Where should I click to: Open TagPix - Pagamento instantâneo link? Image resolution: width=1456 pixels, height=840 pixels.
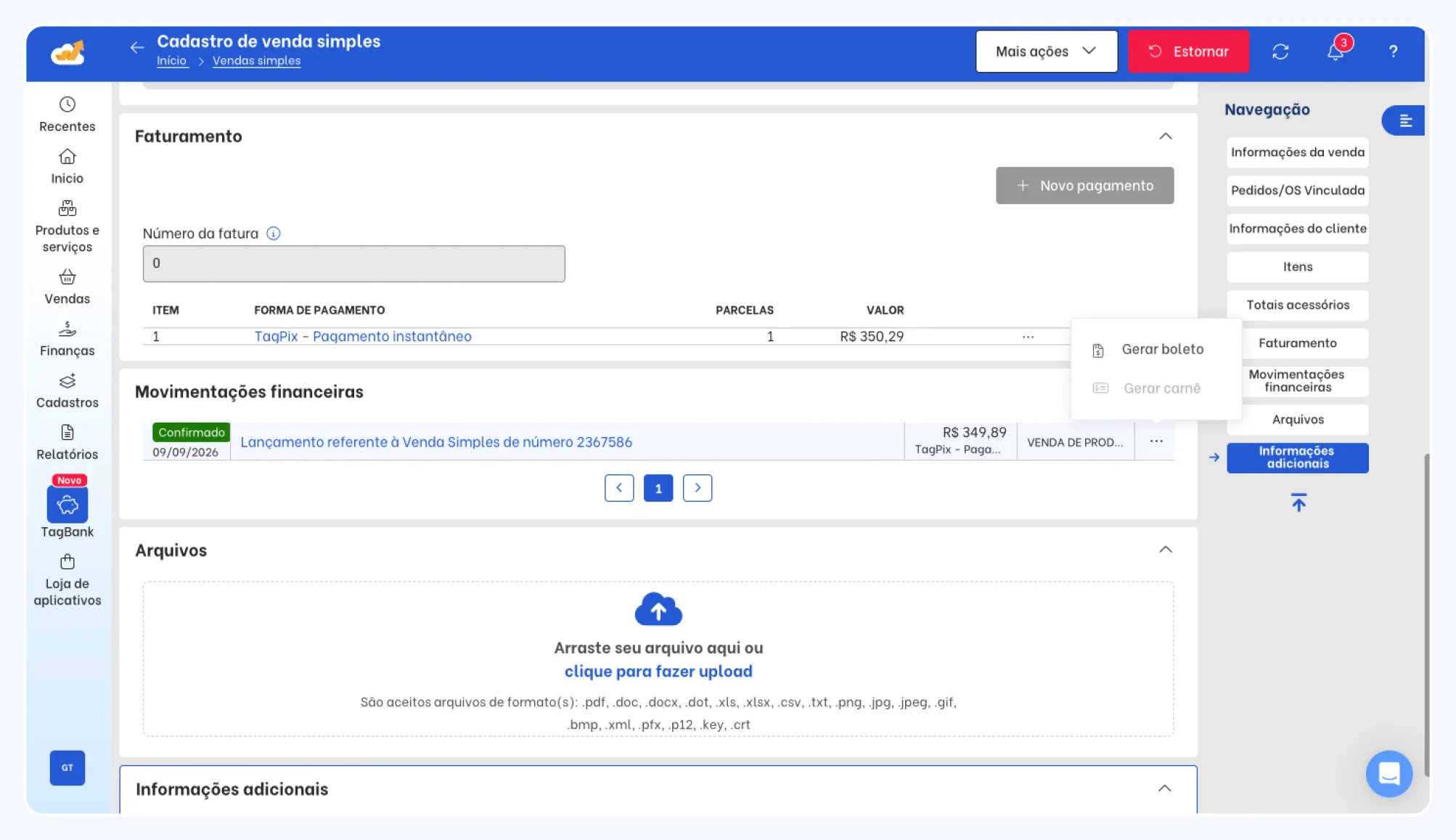(x=363, y=336)
